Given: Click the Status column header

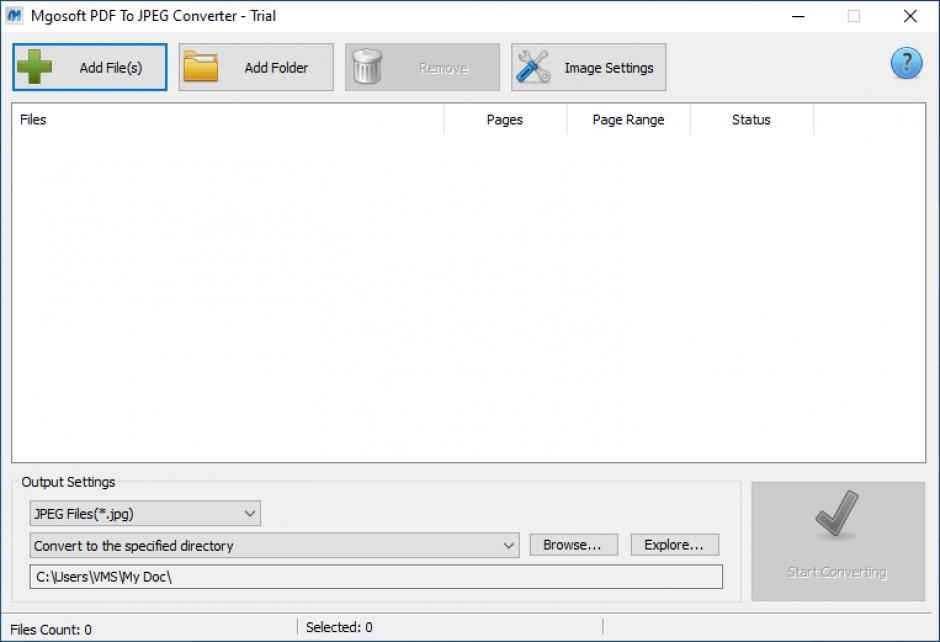Looking at the screenshot, I should click(x=751, y=119).
